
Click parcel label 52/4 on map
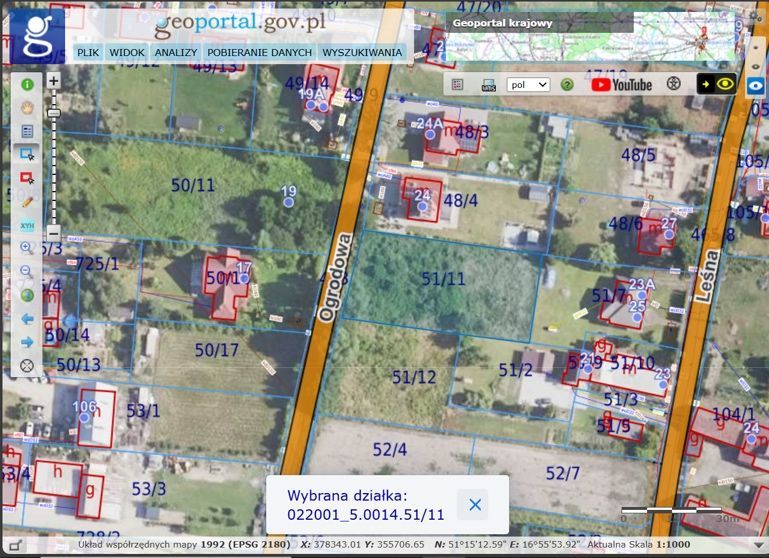point(390,450)
